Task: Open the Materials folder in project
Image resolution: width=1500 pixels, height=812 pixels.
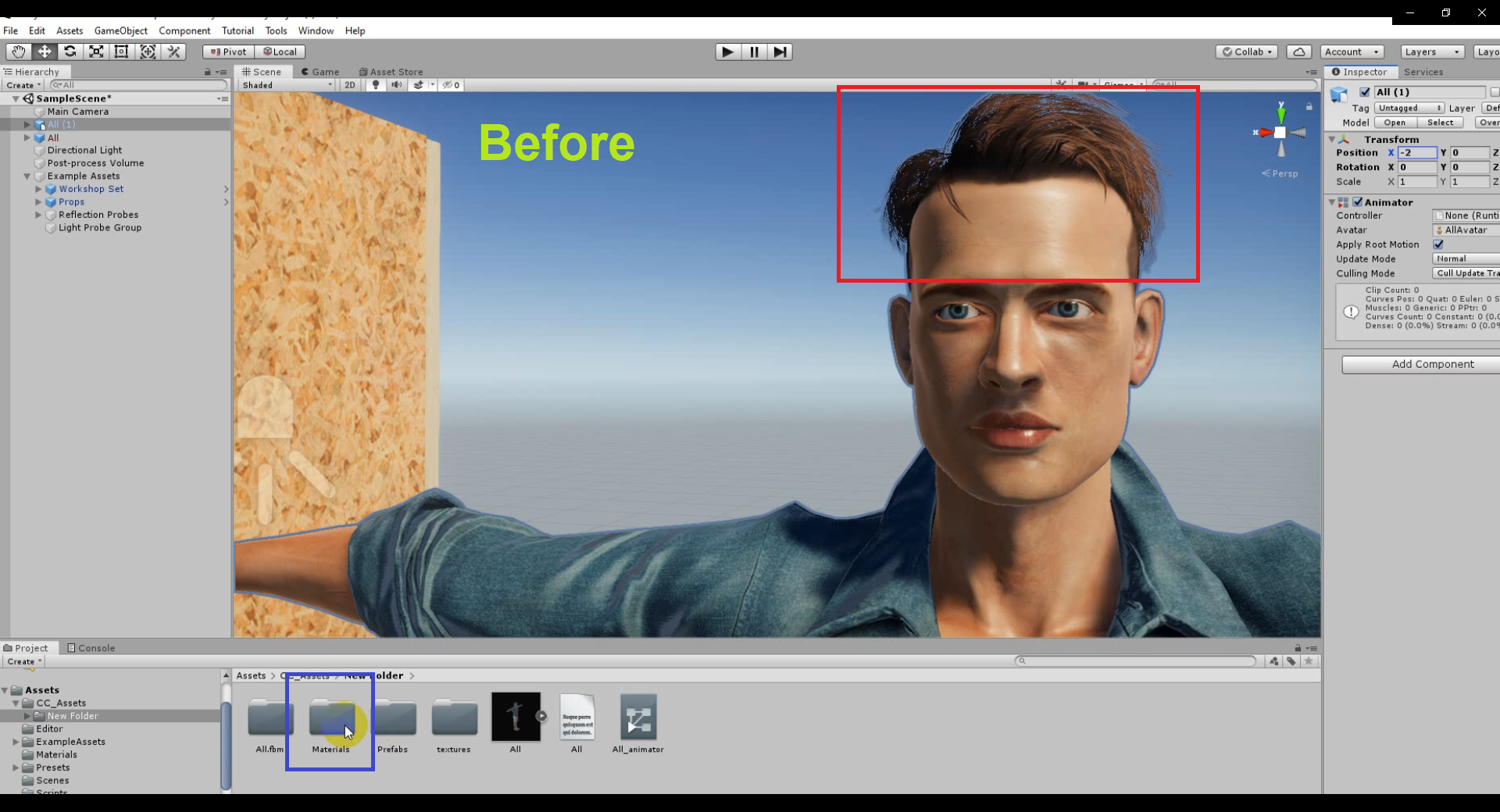Action: pos(330,725)
